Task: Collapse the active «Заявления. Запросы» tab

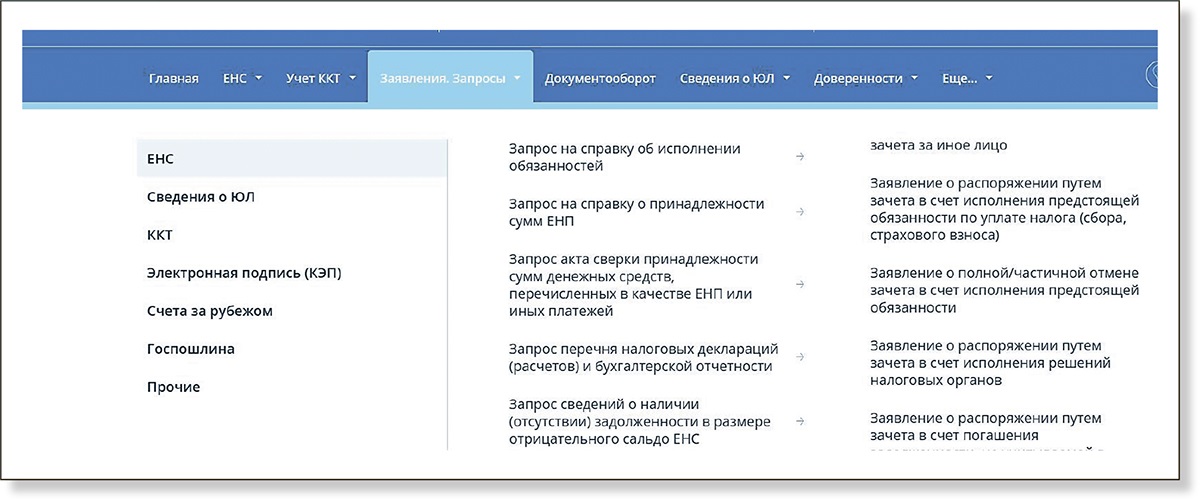Action: [x=450, y=78]
